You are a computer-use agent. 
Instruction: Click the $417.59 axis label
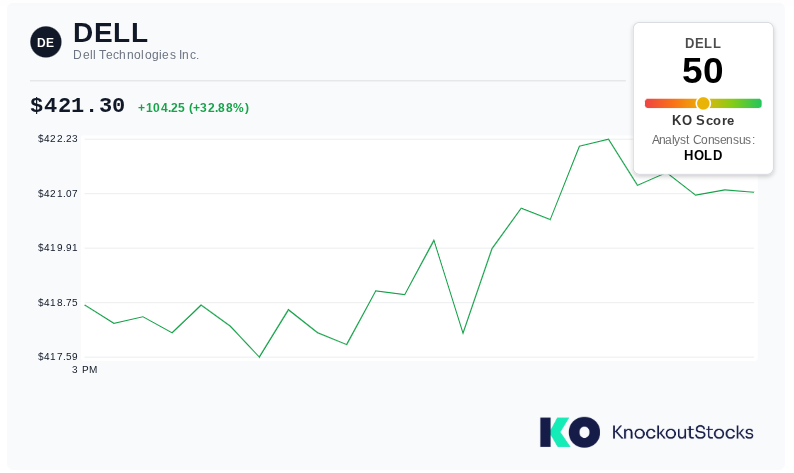pos(58,357)
